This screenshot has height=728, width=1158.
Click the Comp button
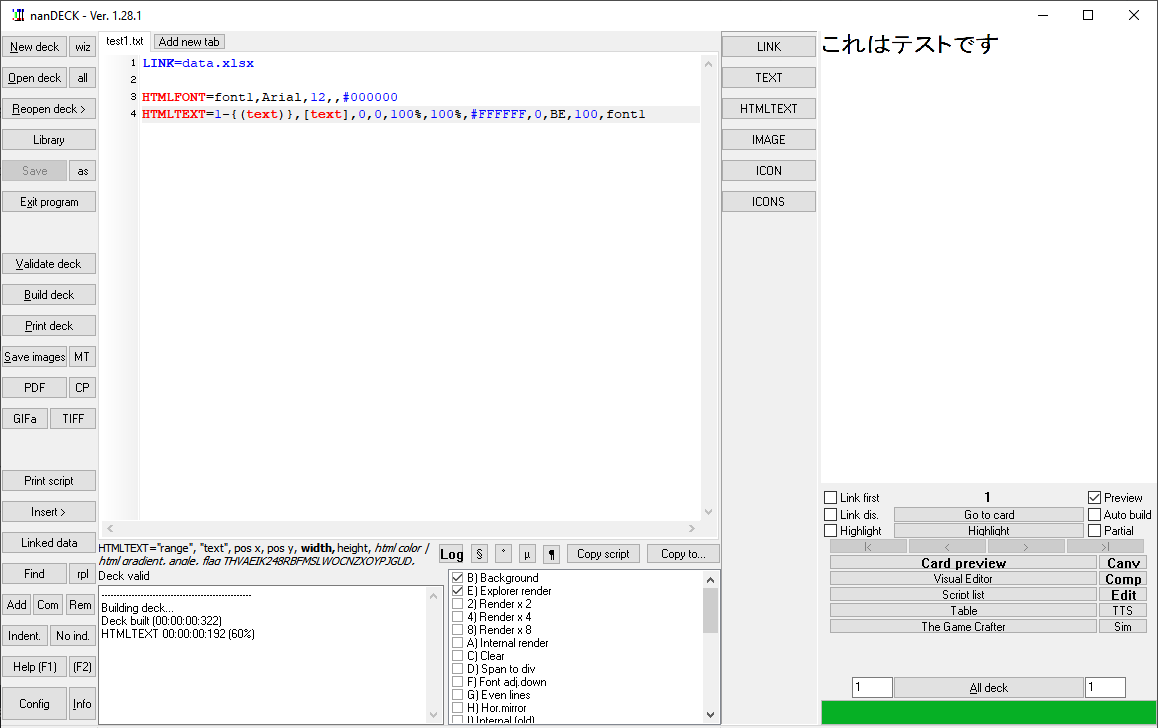[x=1123, y=579]
